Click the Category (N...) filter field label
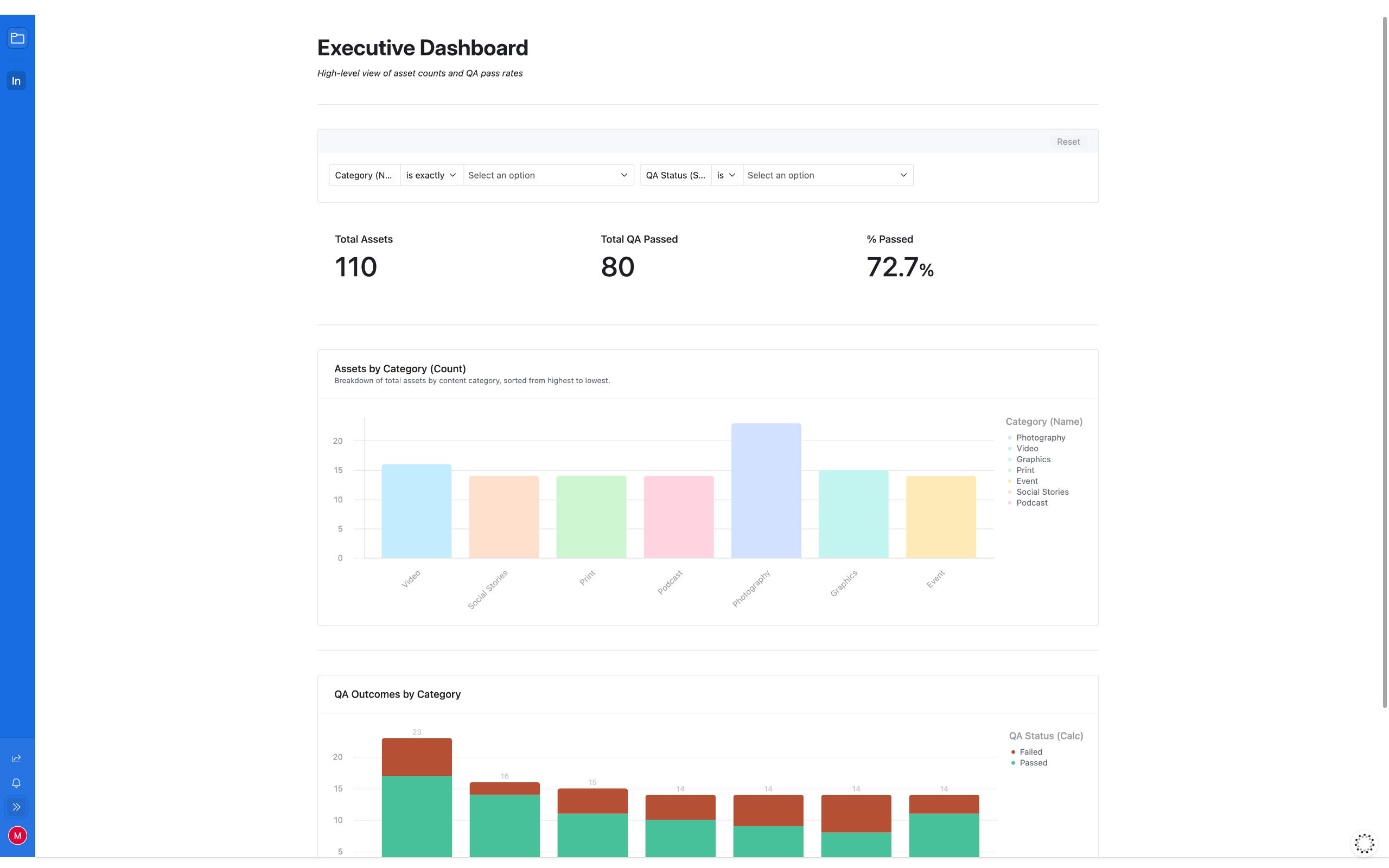The image size is (1389, 868). (x=364, y=175)
